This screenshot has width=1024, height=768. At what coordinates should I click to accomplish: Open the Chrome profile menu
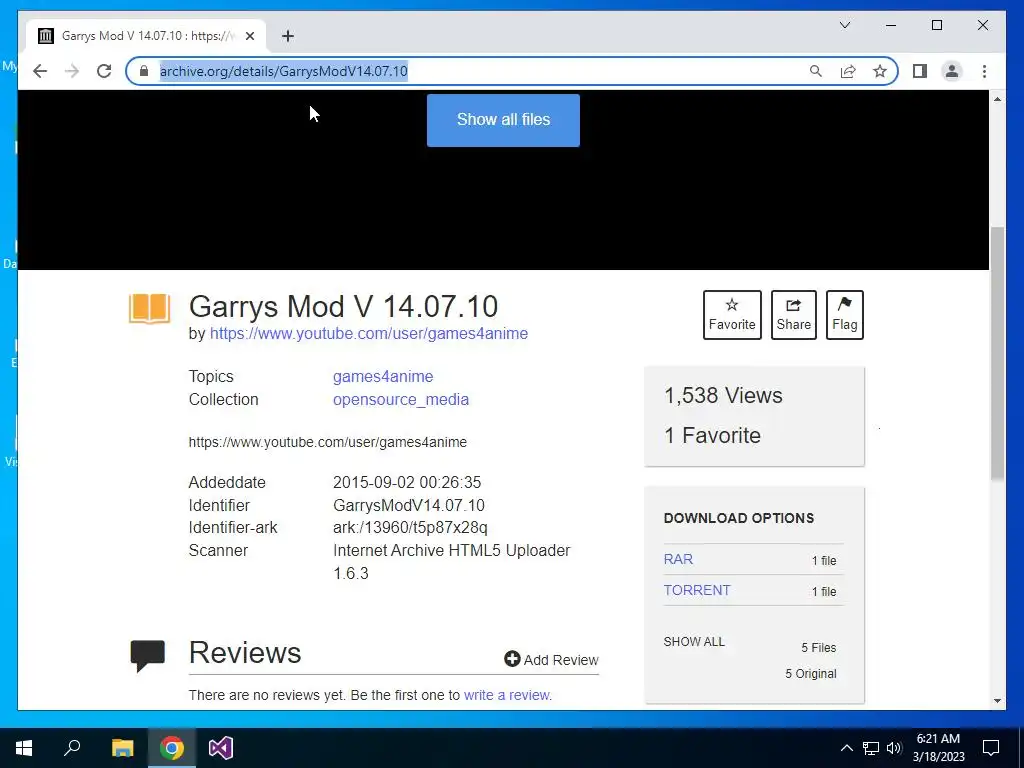(x=952, y=71)
